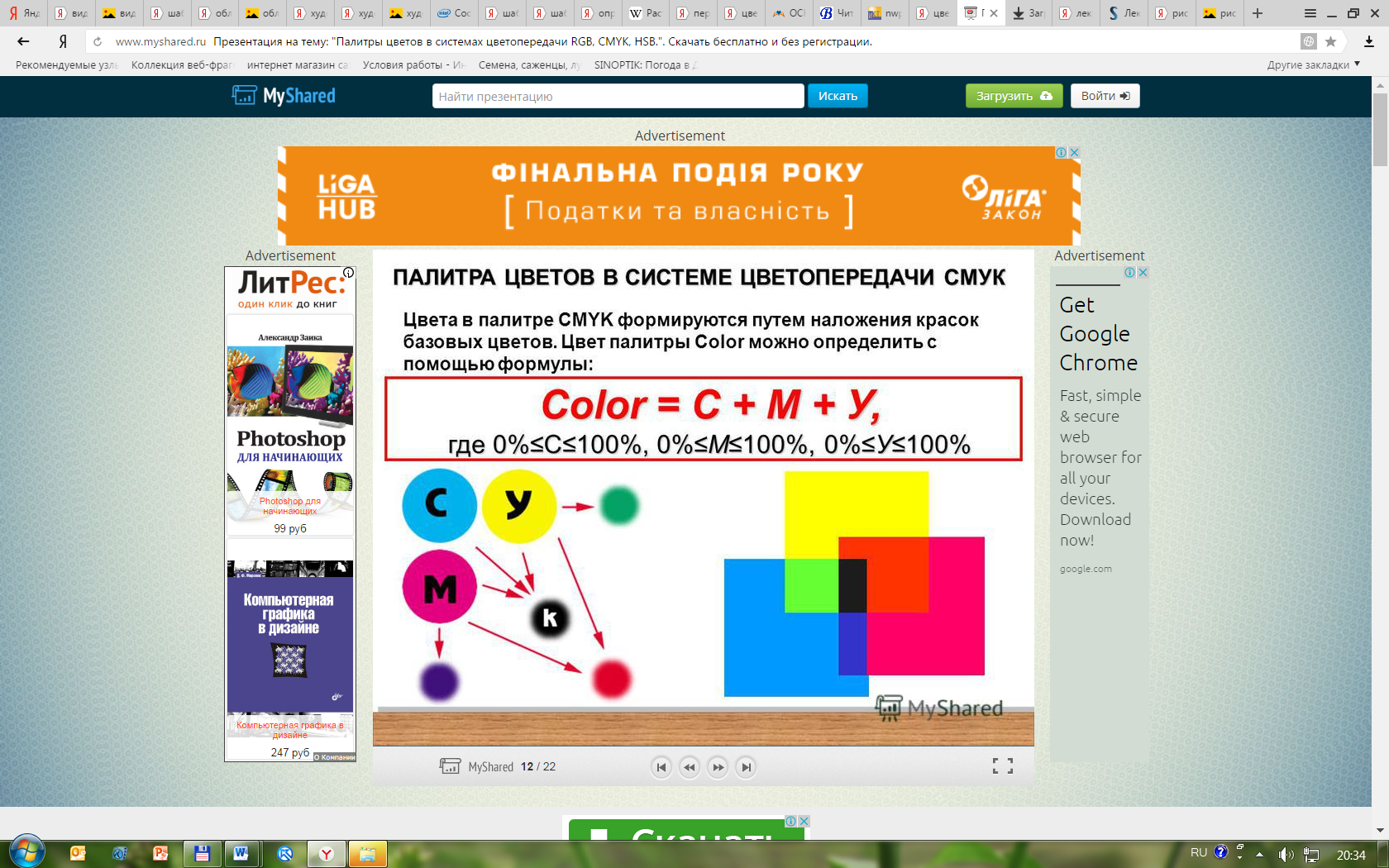
Task: Click the google.com link in Chrome ad
Action: 1086,569
